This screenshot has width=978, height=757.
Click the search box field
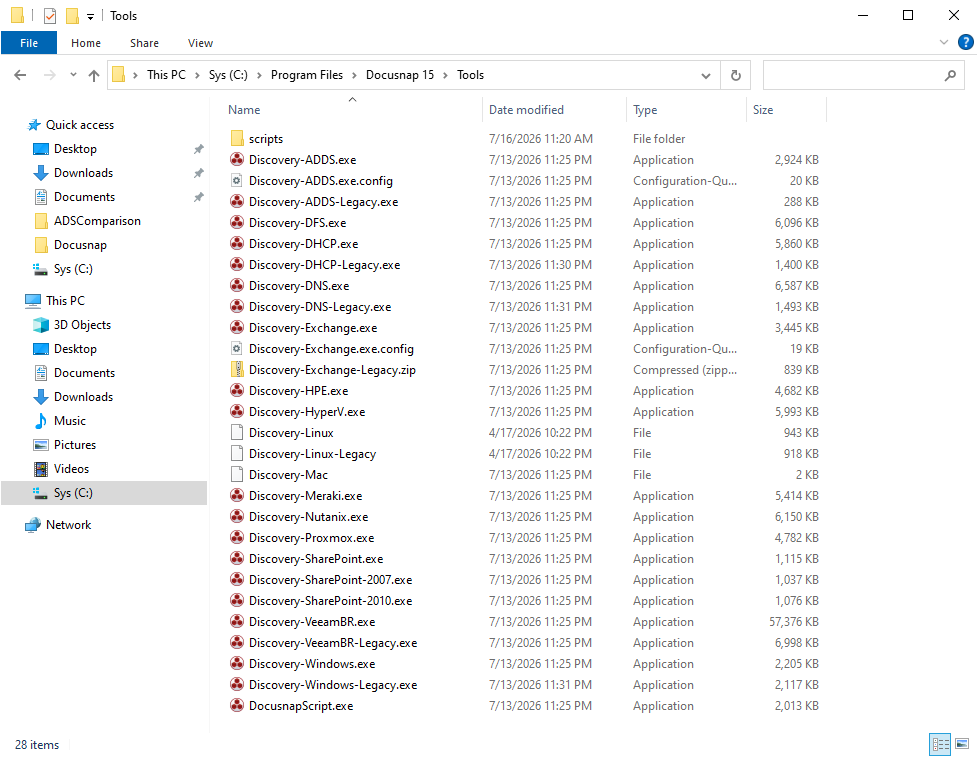pos(863,75)
